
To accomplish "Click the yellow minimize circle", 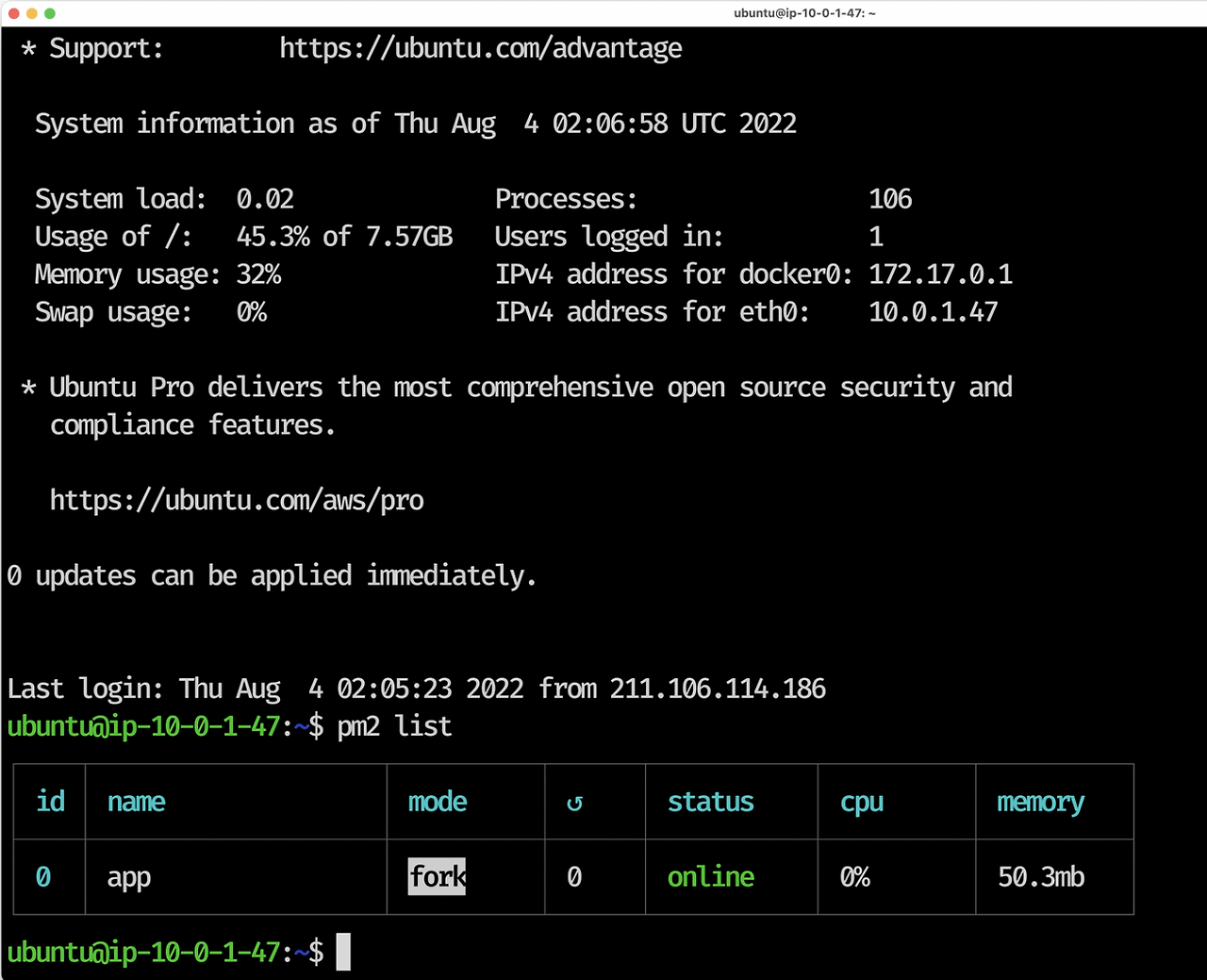I will coord(31,13).
